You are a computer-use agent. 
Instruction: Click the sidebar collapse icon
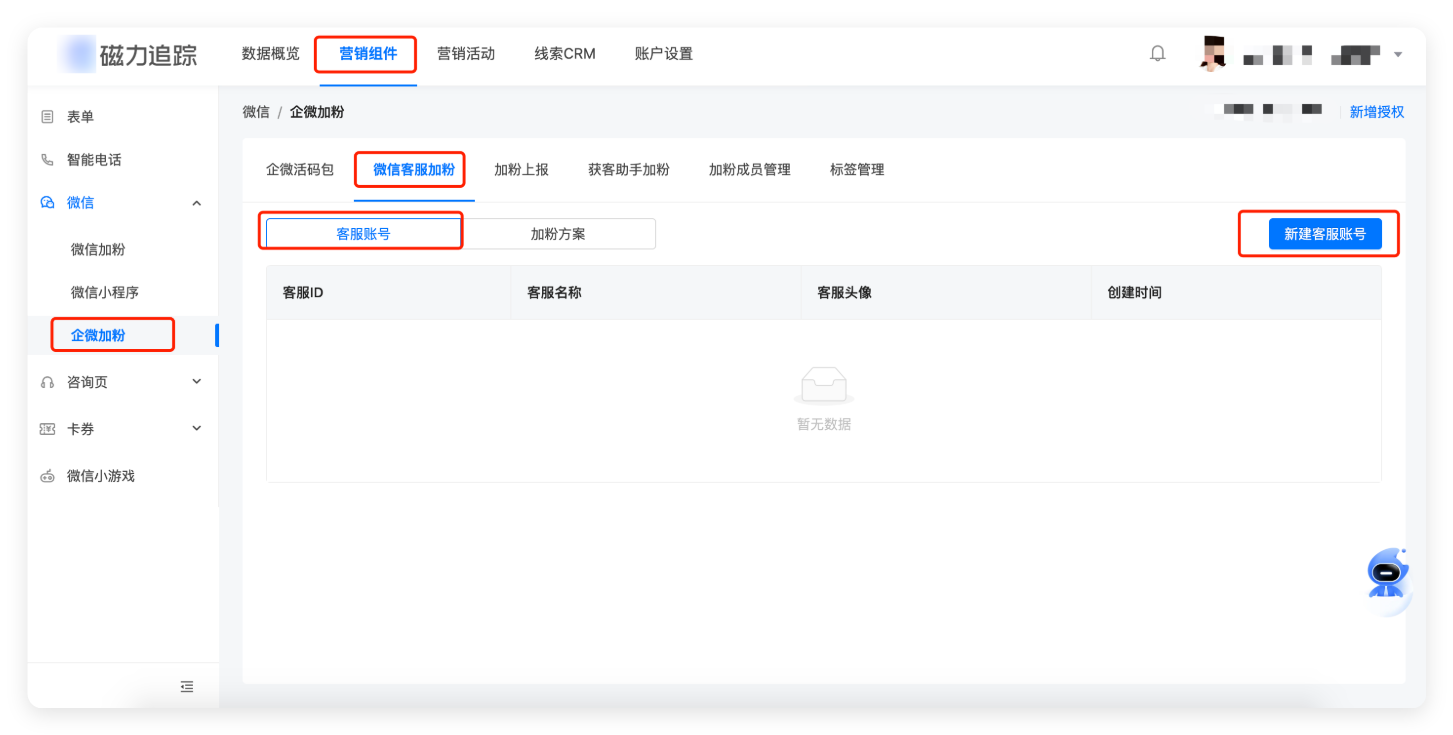tap(187, 686)
